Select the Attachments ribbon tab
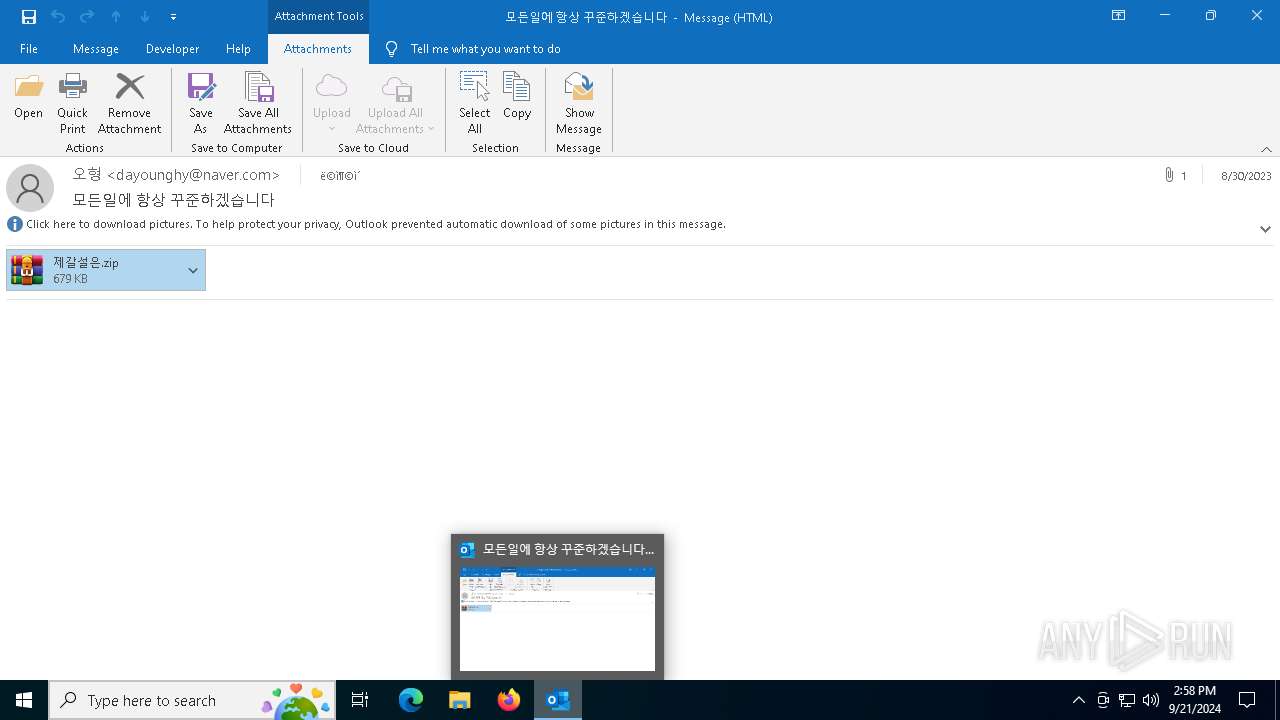 click(x=318, y=48)
